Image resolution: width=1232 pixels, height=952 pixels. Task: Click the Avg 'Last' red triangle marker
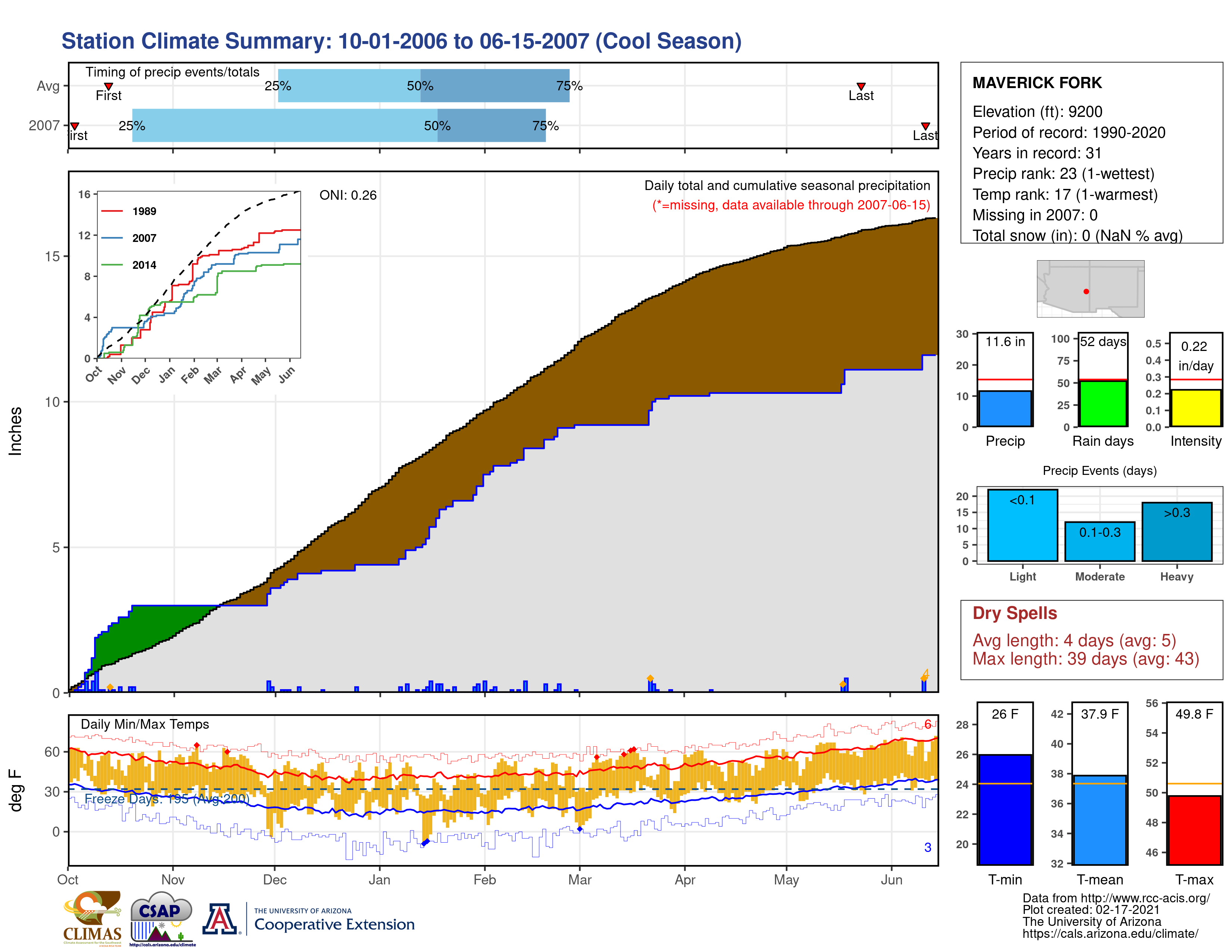(861, 86)
